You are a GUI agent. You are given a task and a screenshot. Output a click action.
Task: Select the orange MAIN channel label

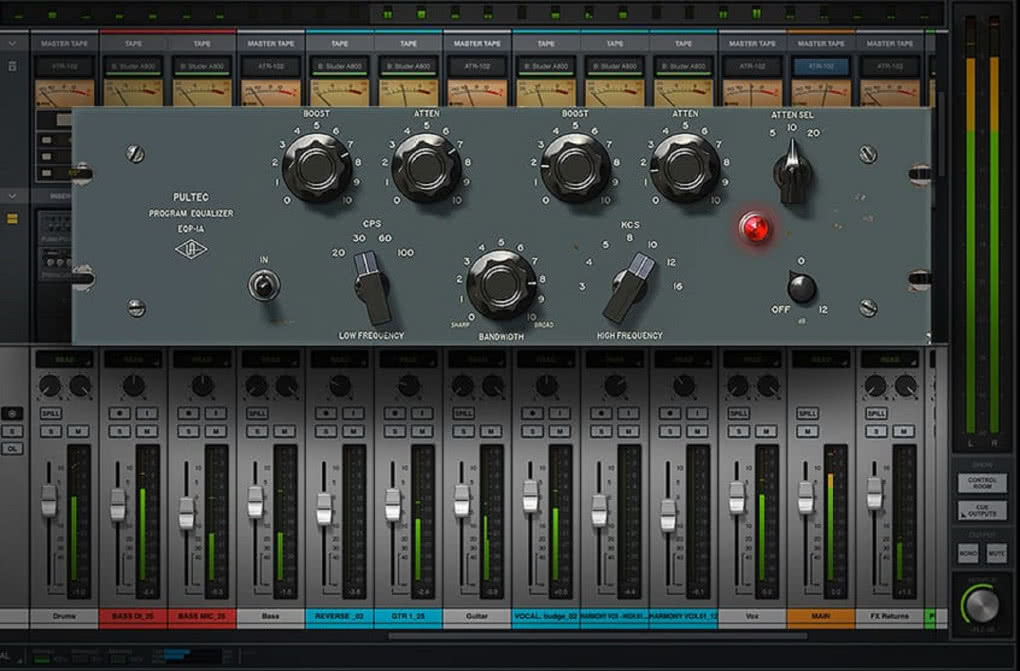pos(820,616)
